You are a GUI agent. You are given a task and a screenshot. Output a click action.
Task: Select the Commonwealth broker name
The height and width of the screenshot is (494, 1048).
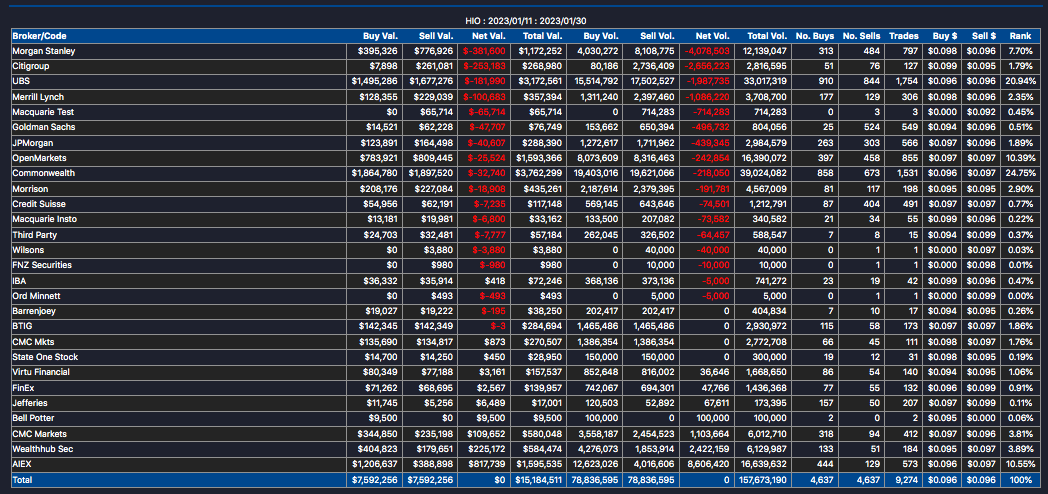point(43,173)
